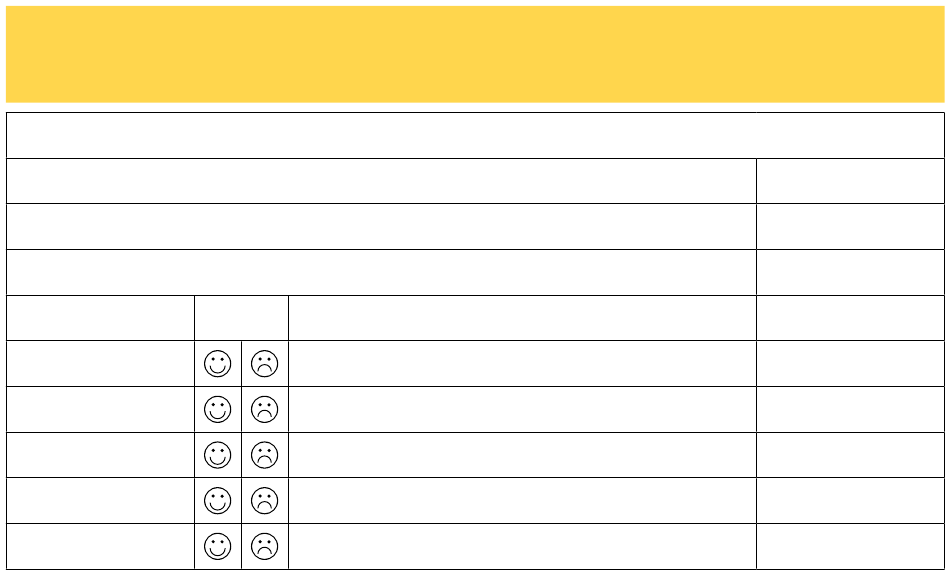Click the smiley face in first rating row
The height and width of the screenshot is (575, 950).
[x=218, y=364]
